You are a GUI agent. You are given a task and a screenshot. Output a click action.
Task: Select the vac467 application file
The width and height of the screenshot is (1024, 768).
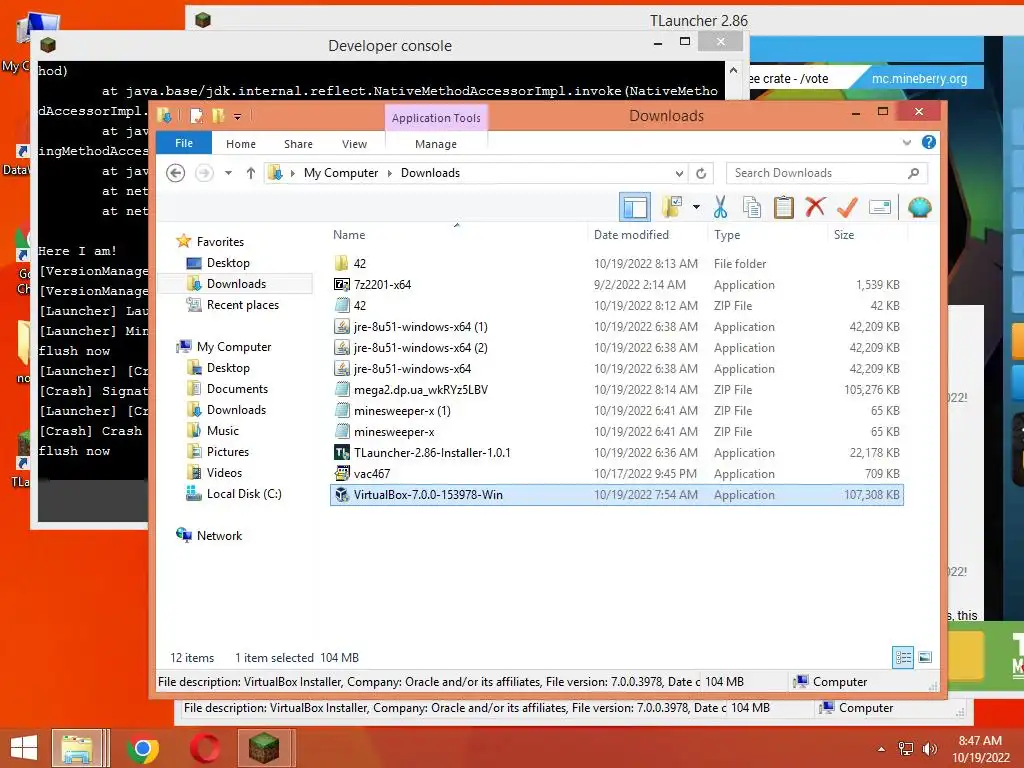tap(616, 473)
